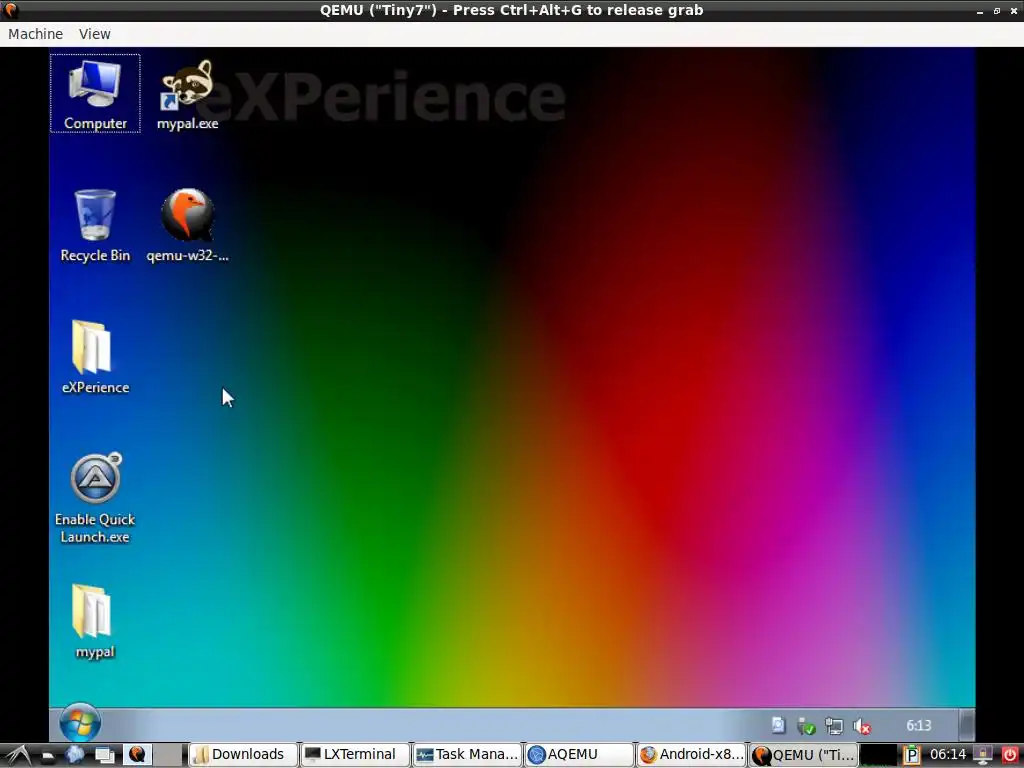Click the Windows guest clock showing 6:13
The image size is (1024, 768).
[918, 726]
